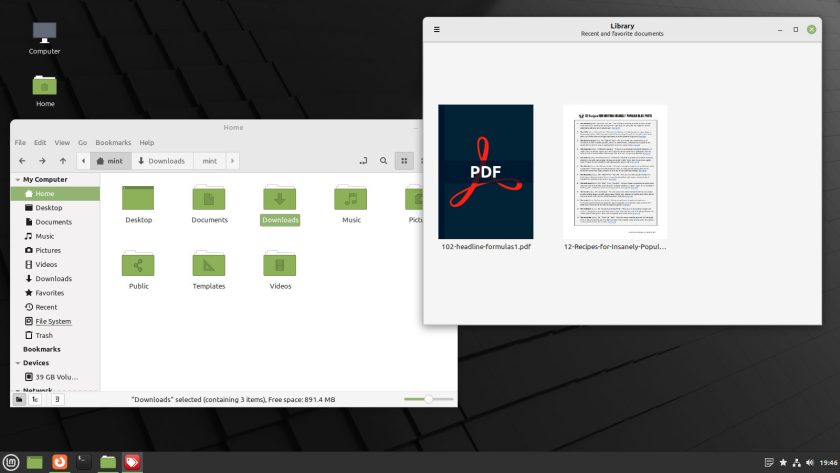The height and width of the screenshot is (473, 840).
Task: Open the file manager taskbar button
Action: pyautogui.click(x=108, y=462)
